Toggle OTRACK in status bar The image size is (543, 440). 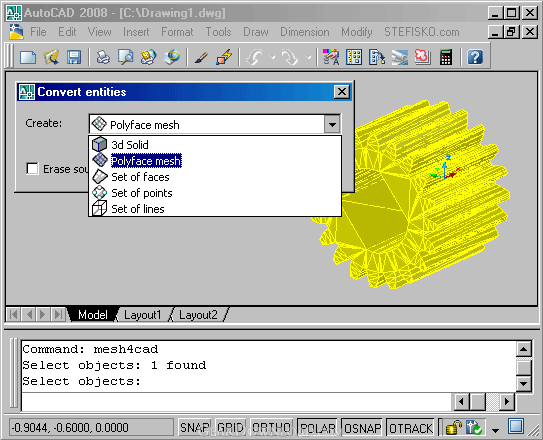tap(411, 428)
